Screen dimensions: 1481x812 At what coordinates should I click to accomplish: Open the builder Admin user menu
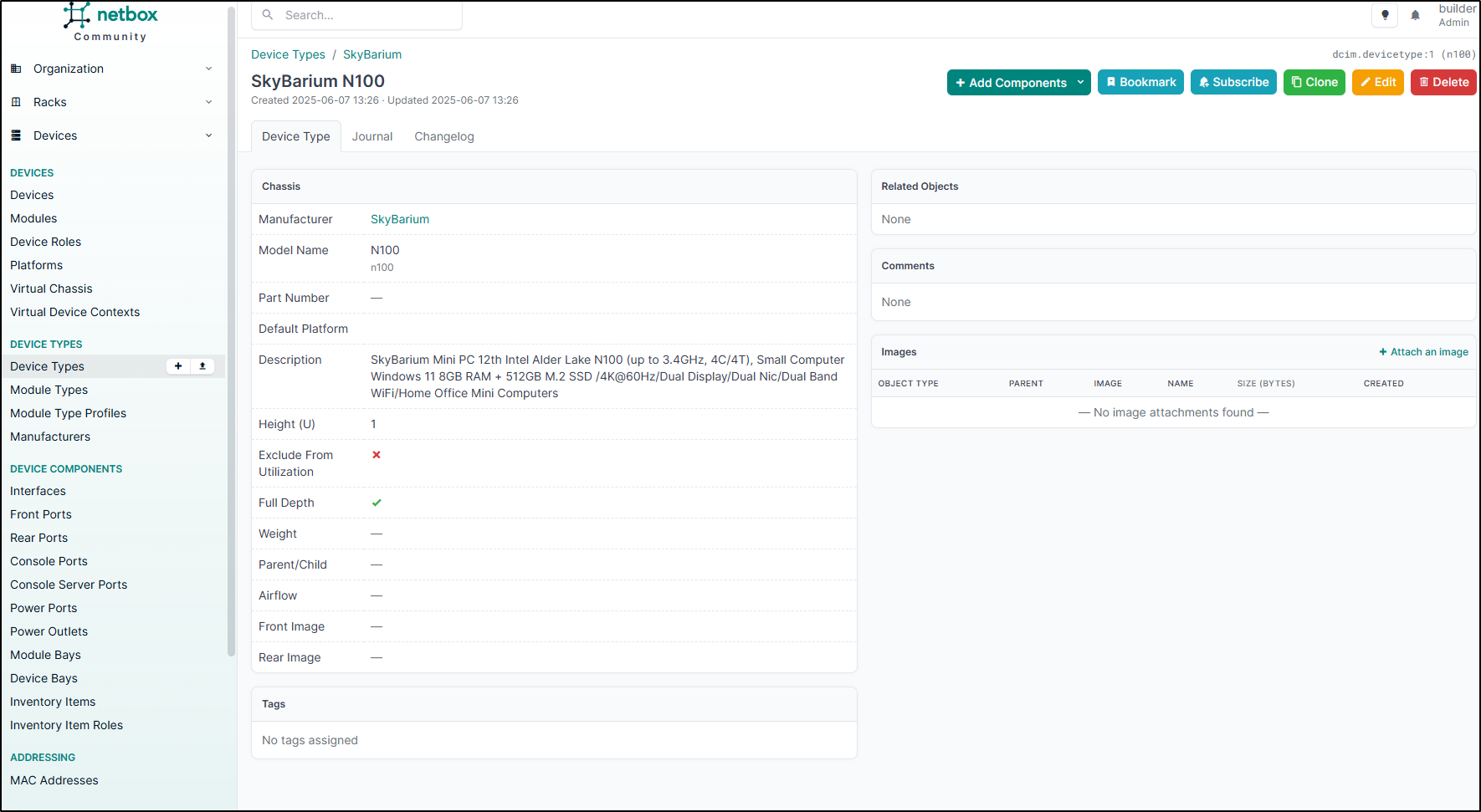(1457, 15)
